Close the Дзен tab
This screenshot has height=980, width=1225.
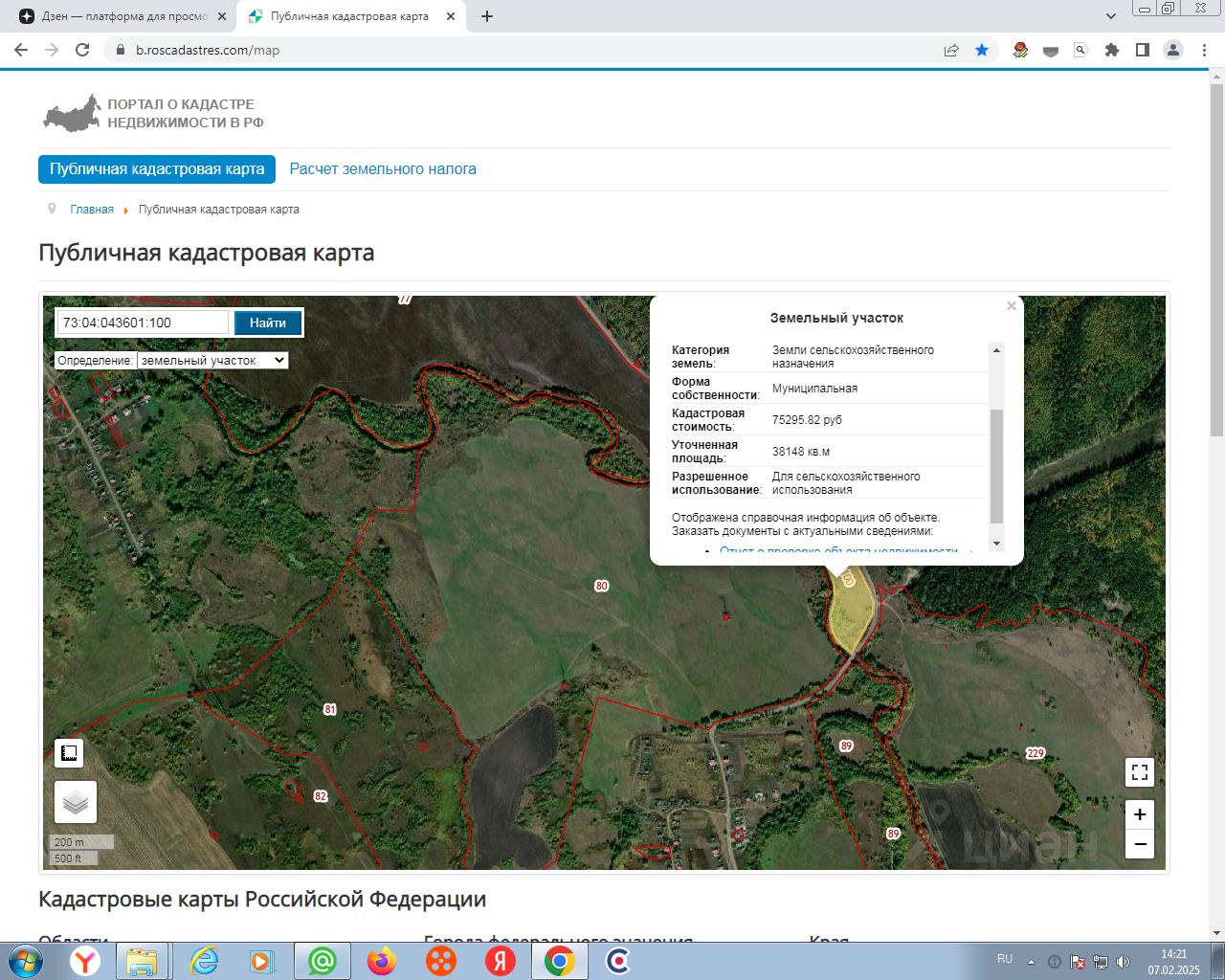(222, 16)
